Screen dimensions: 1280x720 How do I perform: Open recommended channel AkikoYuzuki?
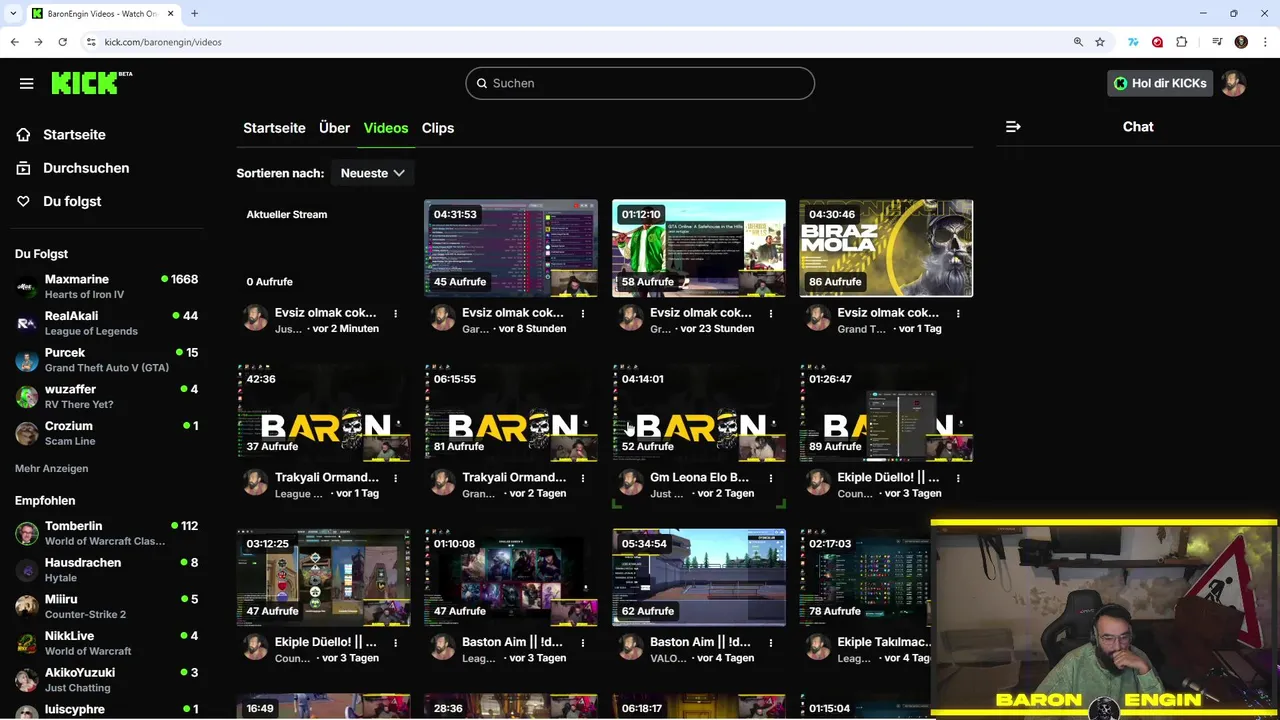tap(105, 680)
